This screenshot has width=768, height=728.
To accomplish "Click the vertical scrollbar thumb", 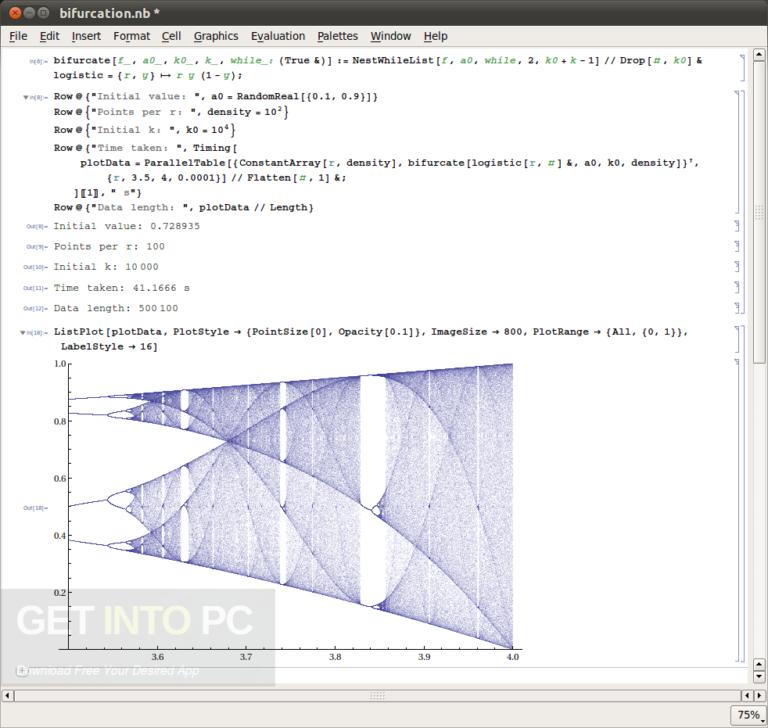I will pyautogui.click(x=759, y=212).
